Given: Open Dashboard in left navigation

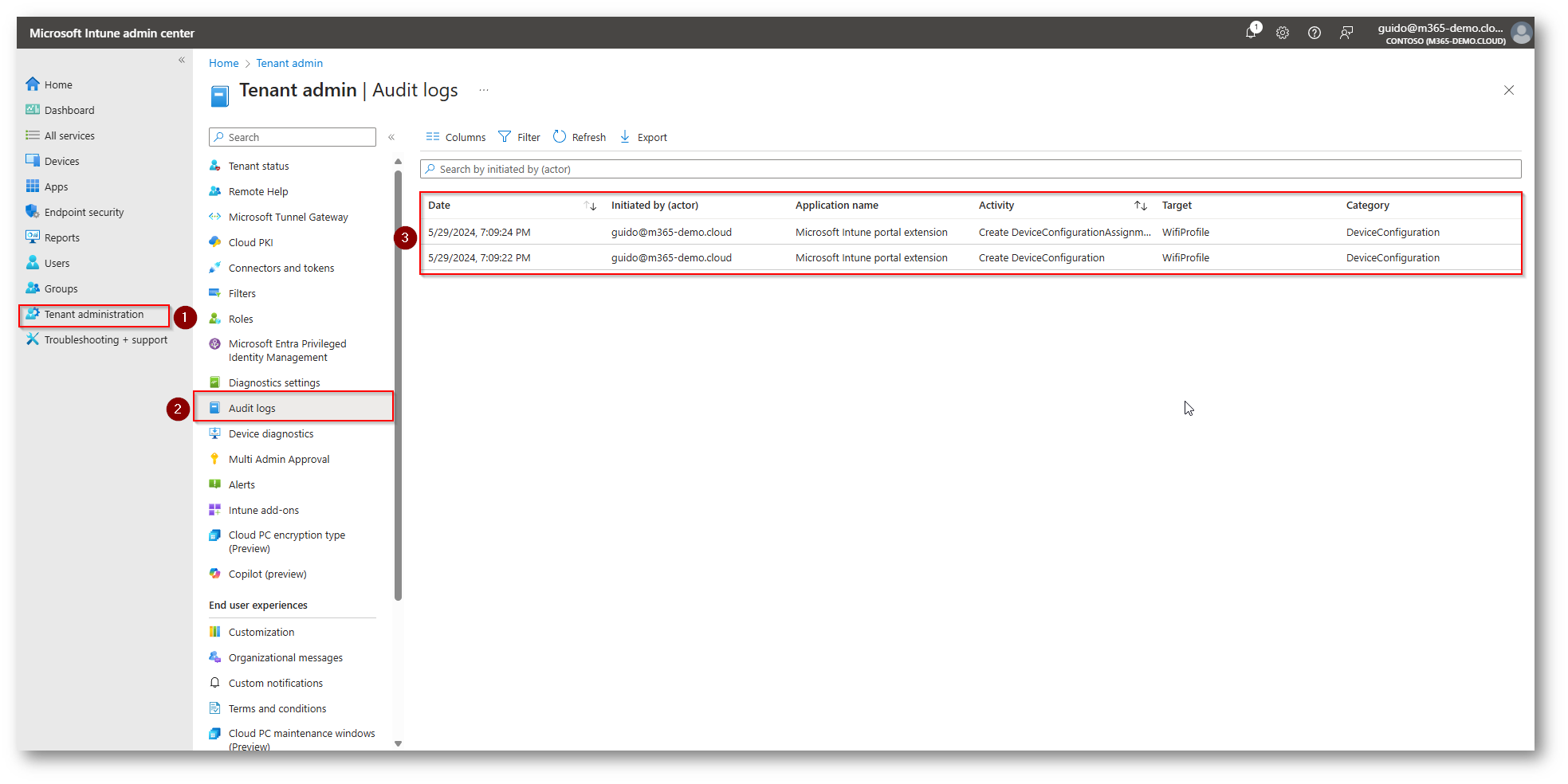Looking at the screenshot, I should 69,110.
